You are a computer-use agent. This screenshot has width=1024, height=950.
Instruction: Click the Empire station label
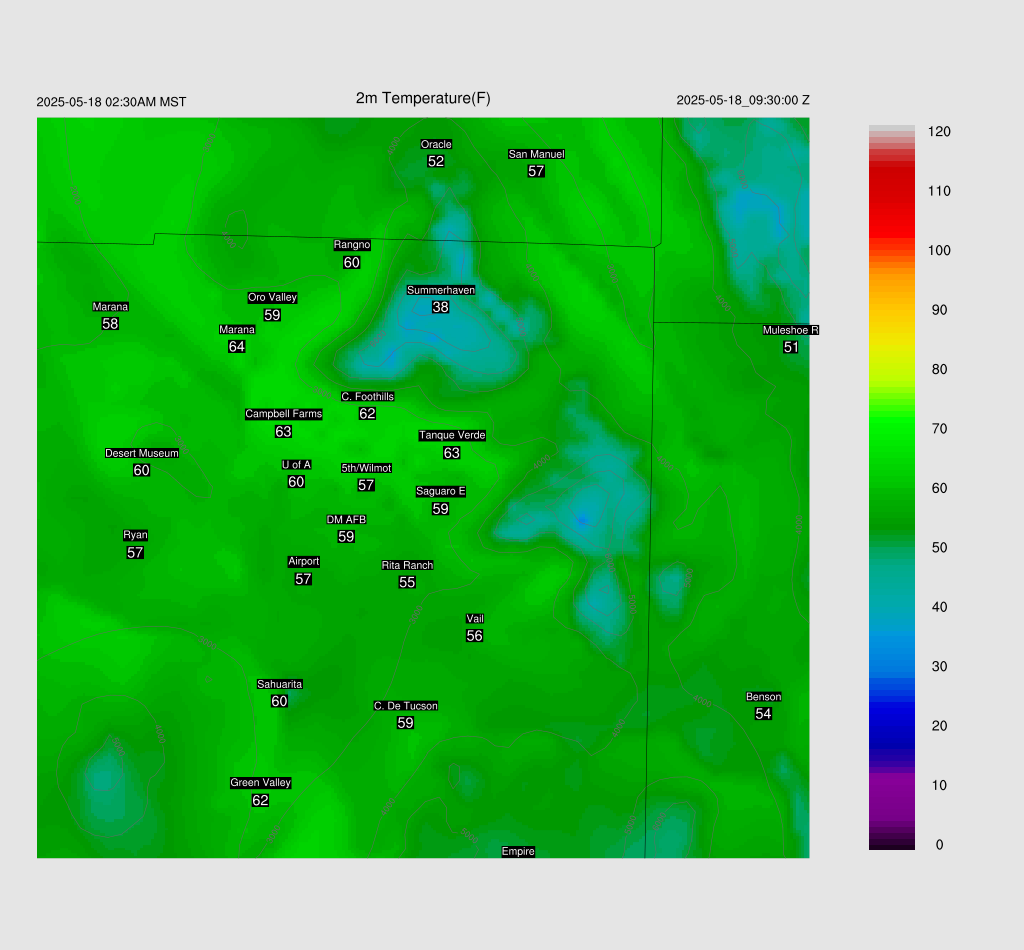[518, 851]
